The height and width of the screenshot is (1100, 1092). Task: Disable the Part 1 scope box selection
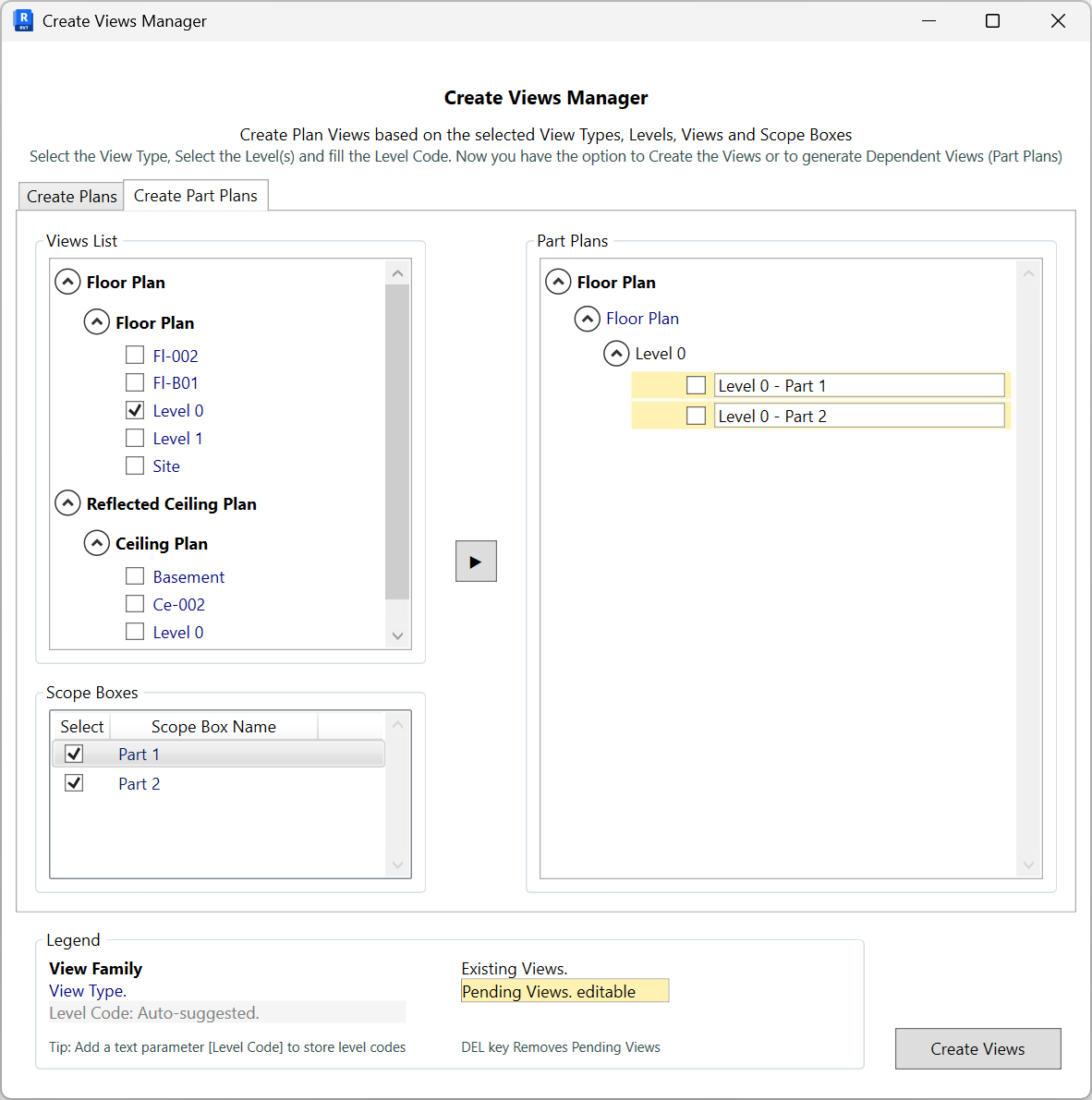[74, 754]
